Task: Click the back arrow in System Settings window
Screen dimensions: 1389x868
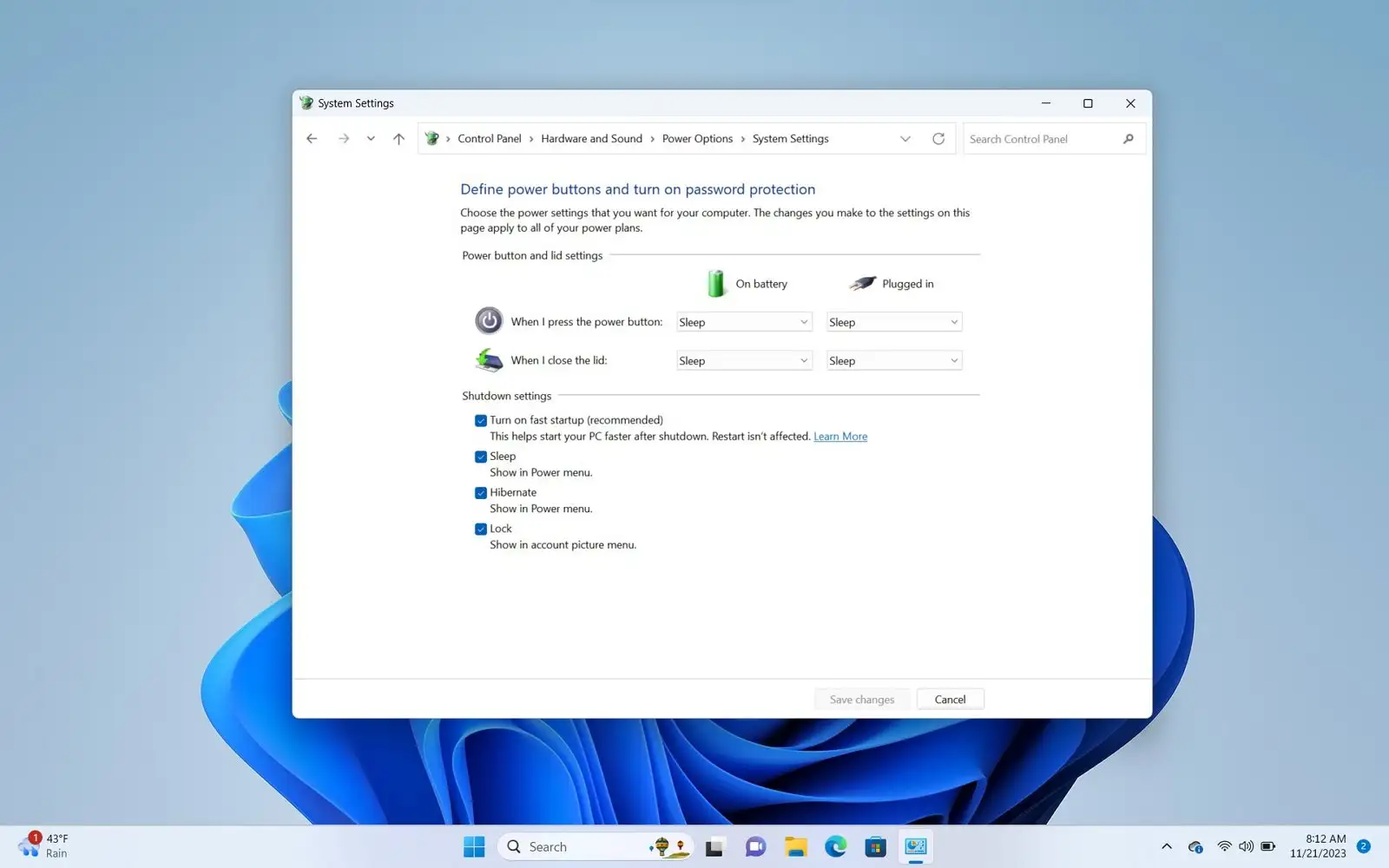Action: pos(312,138)
